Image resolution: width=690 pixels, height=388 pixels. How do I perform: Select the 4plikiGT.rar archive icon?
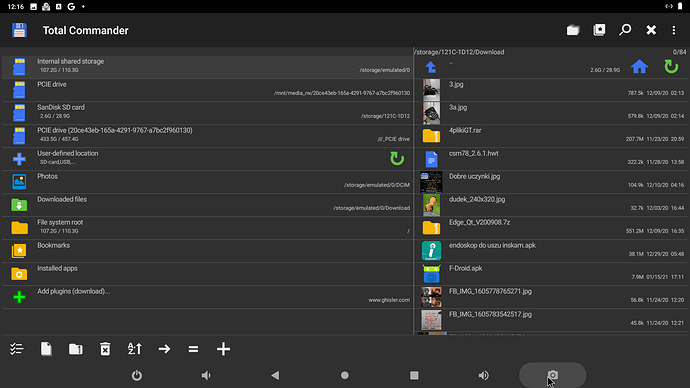click(431, 136)
